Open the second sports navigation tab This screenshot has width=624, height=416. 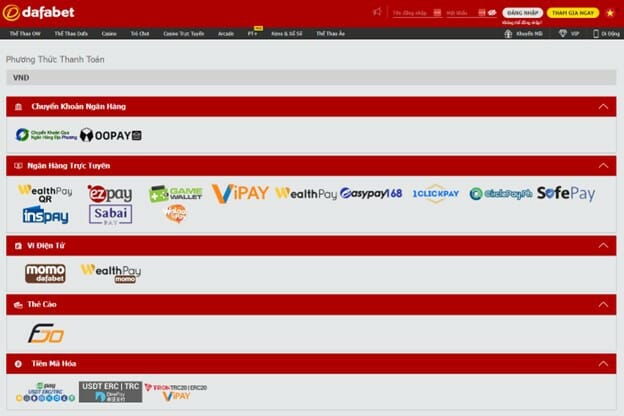click(x=71, y=34)
